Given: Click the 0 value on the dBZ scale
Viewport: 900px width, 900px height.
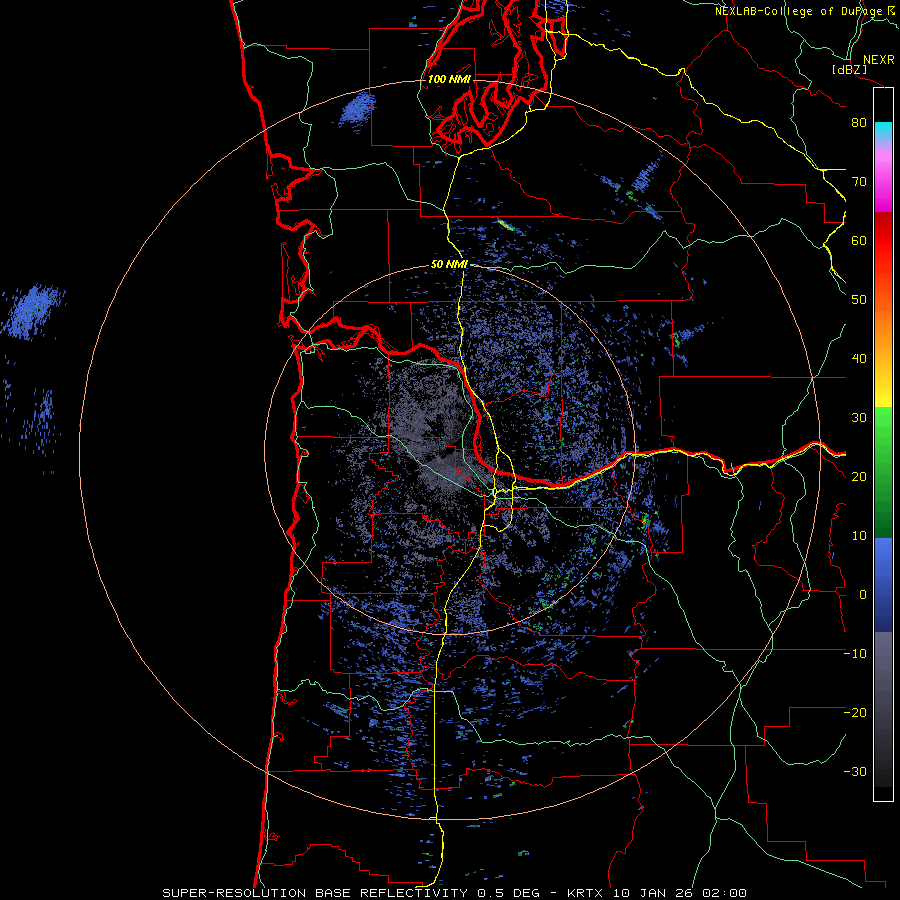Looking at the screenshot, I should click(863, 595).
